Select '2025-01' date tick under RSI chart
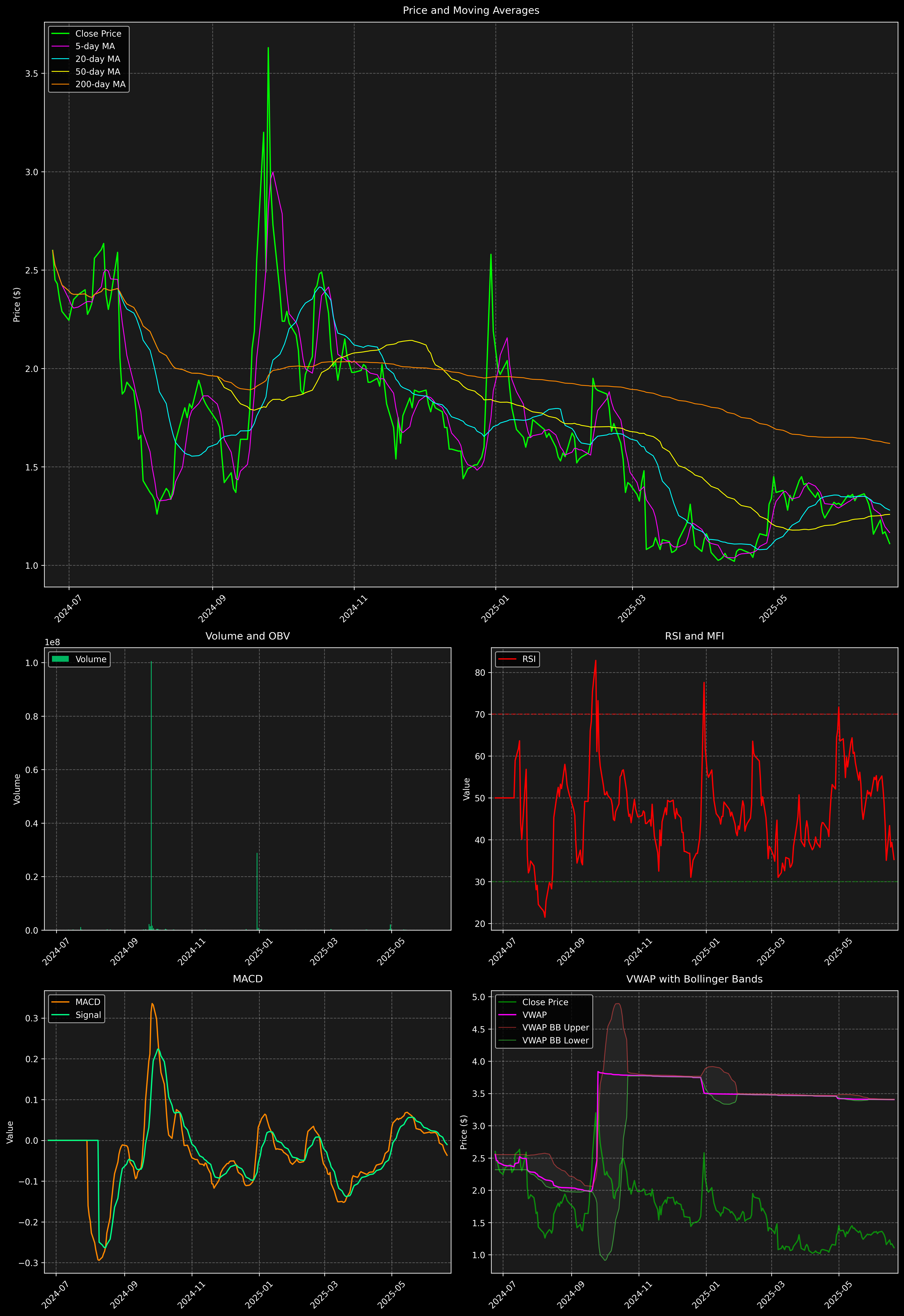This screenshot has height=1316, width=904. [706, 951]
